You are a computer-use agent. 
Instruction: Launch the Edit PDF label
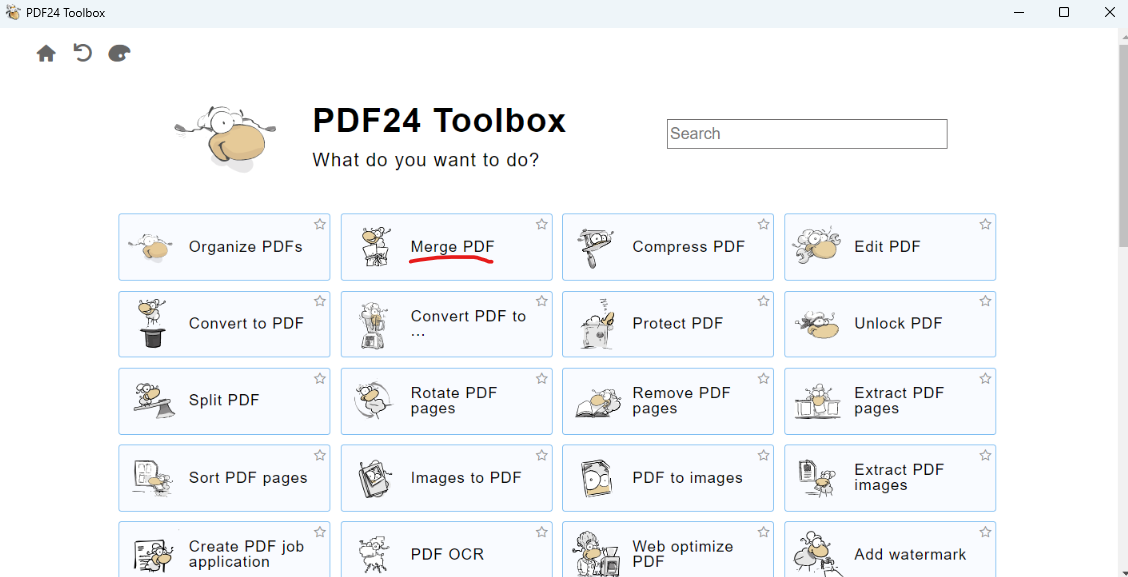887,247
